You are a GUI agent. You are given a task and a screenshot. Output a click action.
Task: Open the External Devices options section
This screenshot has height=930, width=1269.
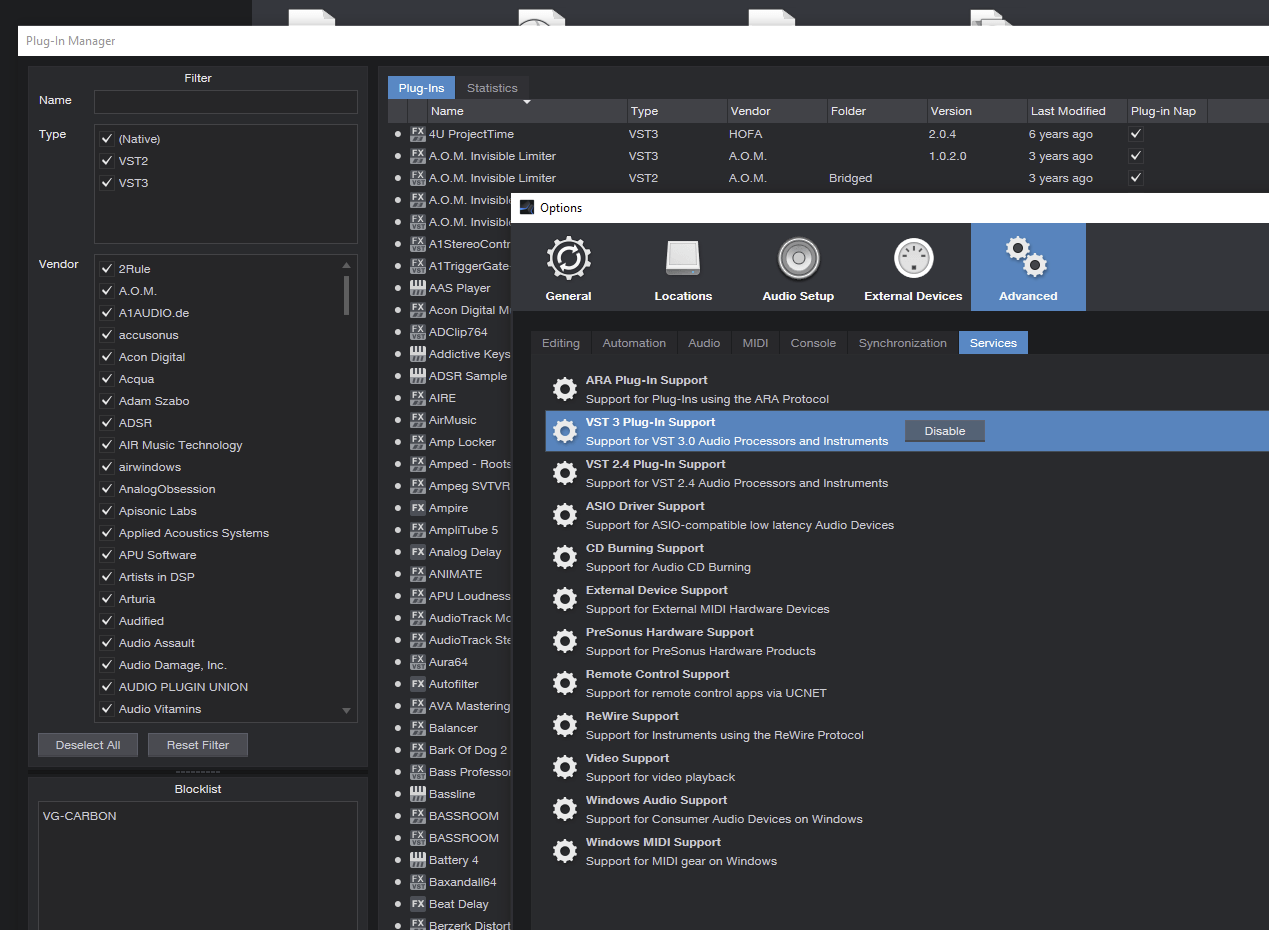pos(913,268)
